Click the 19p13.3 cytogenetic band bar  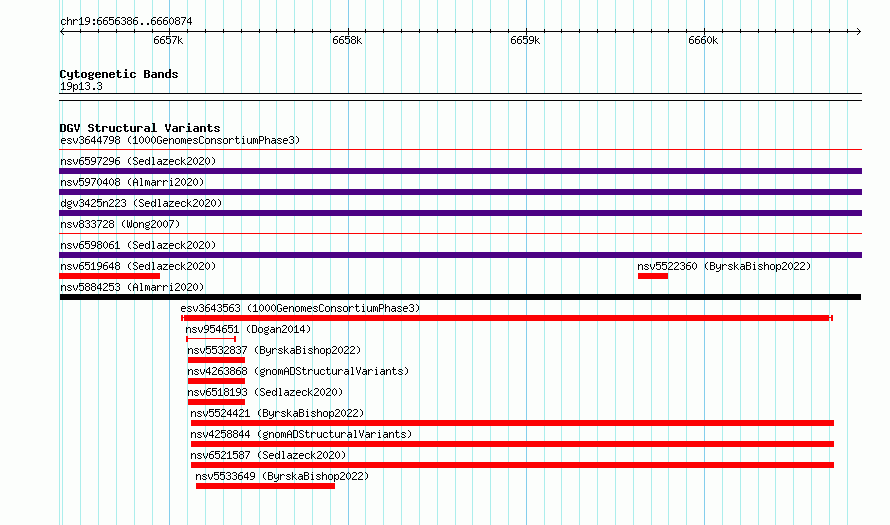click(460, 97)
